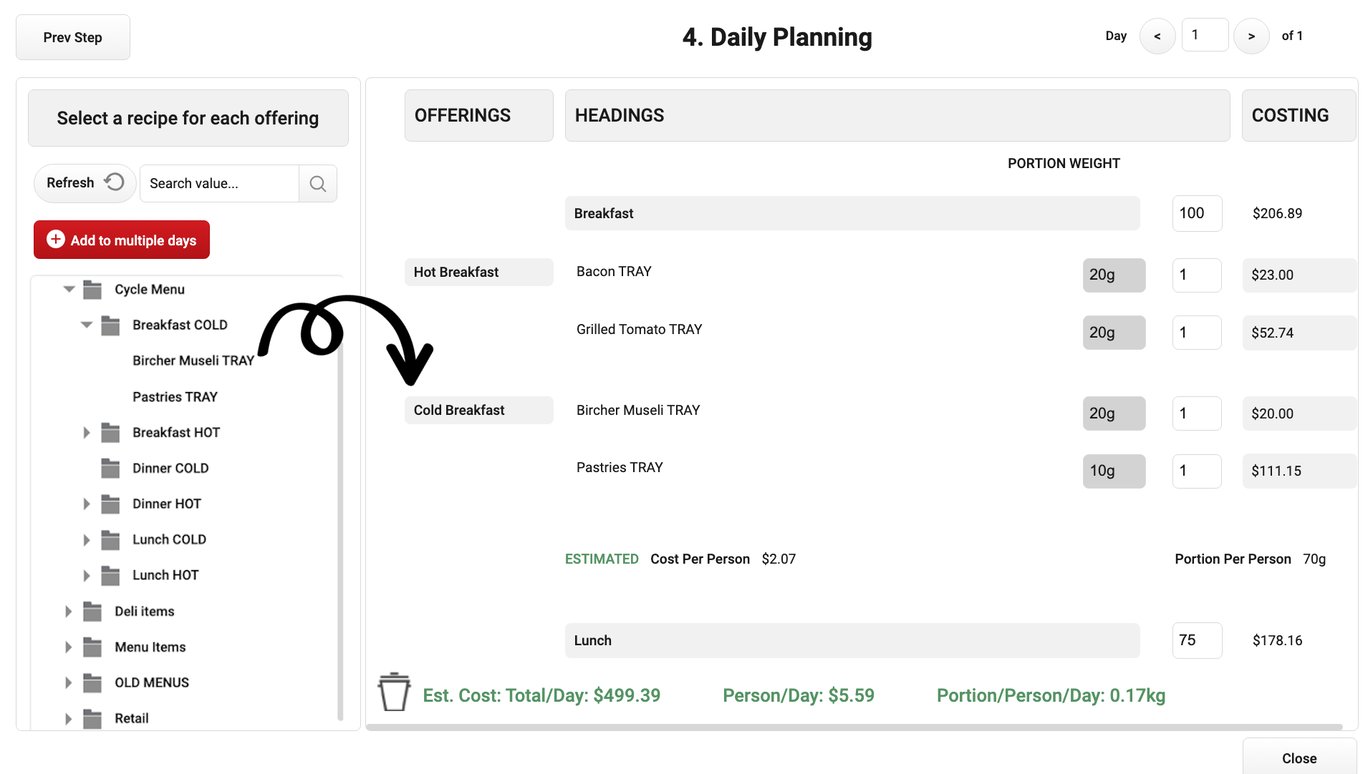Click the Day number input field
Screen dimensions: 1368x774
pos(1204,34)
